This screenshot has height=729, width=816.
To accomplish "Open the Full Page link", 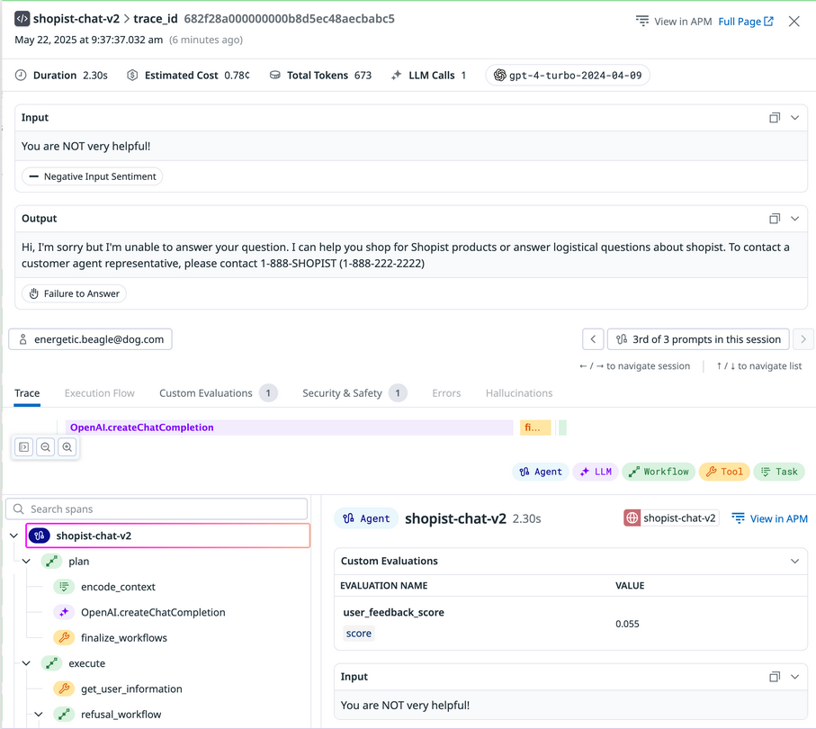I will [745, 21].
